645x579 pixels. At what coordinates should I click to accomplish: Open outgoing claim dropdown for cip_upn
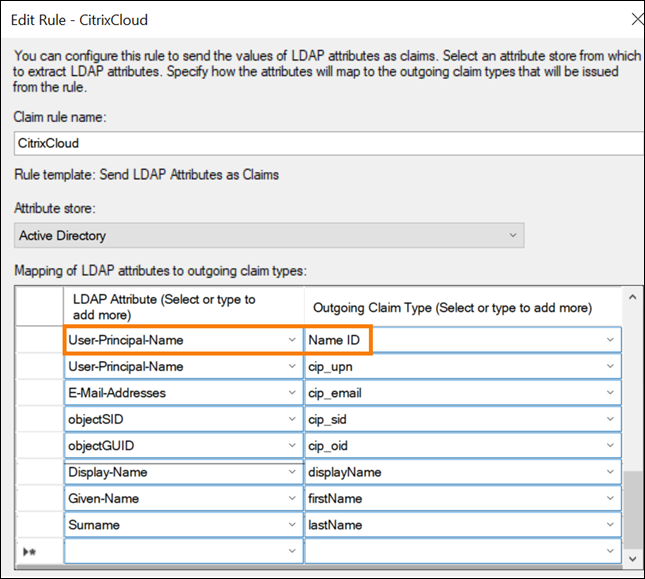click(x=610, y=366)
